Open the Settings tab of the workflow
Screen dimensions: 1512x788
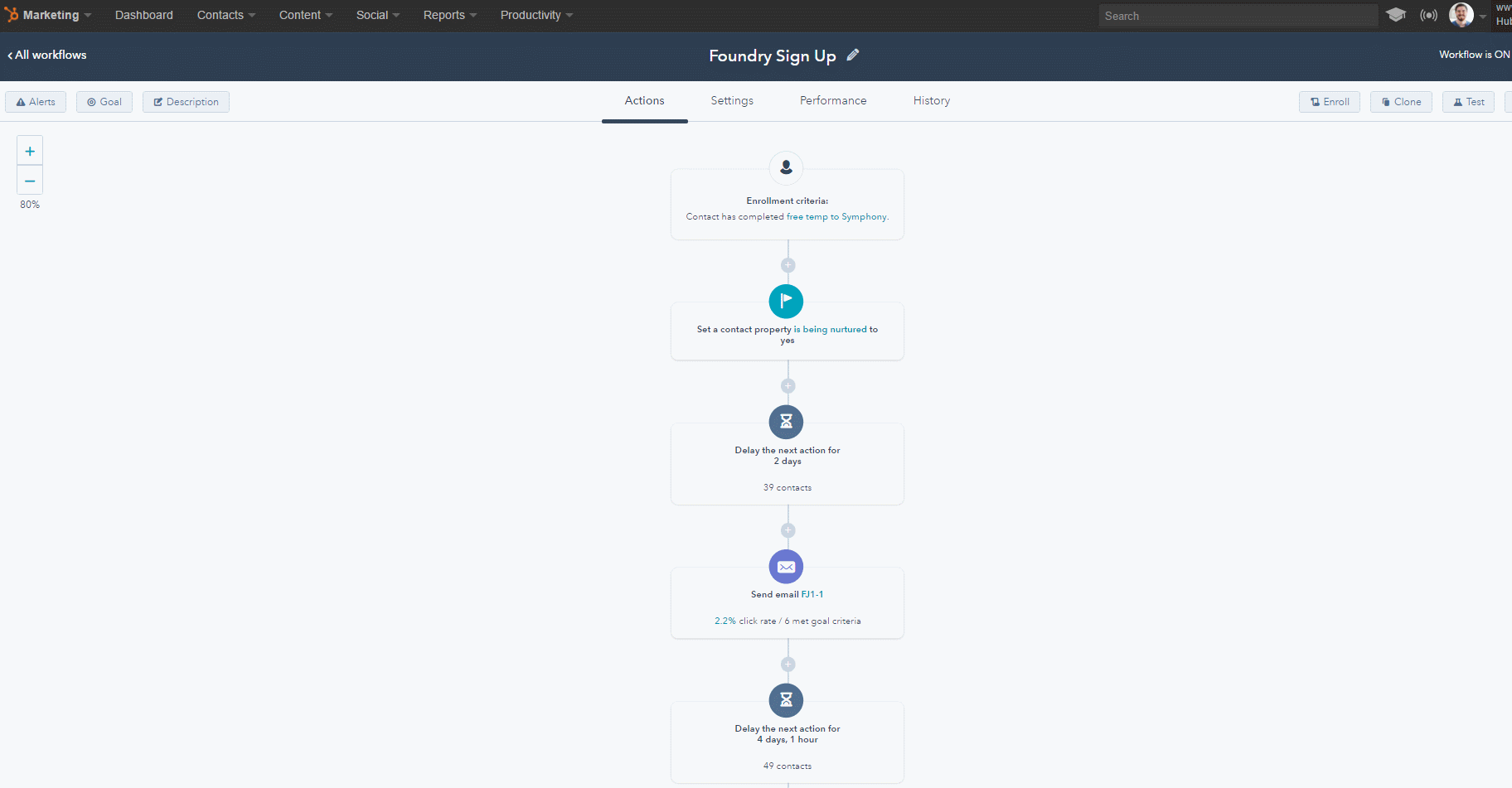click(731, 100)
